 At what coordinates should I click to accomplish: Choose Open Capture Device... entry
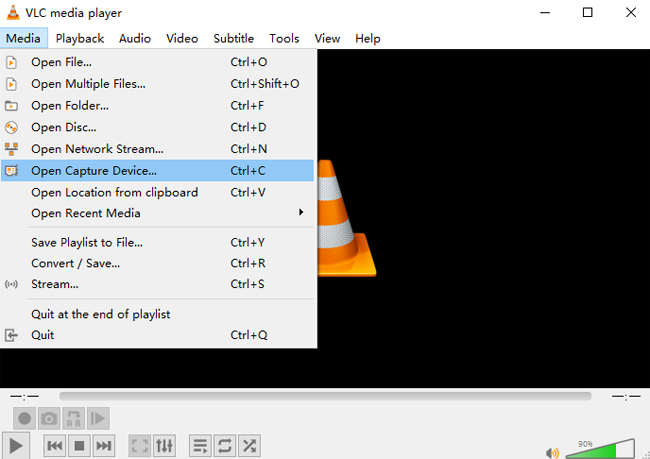(x=158, y=170)
